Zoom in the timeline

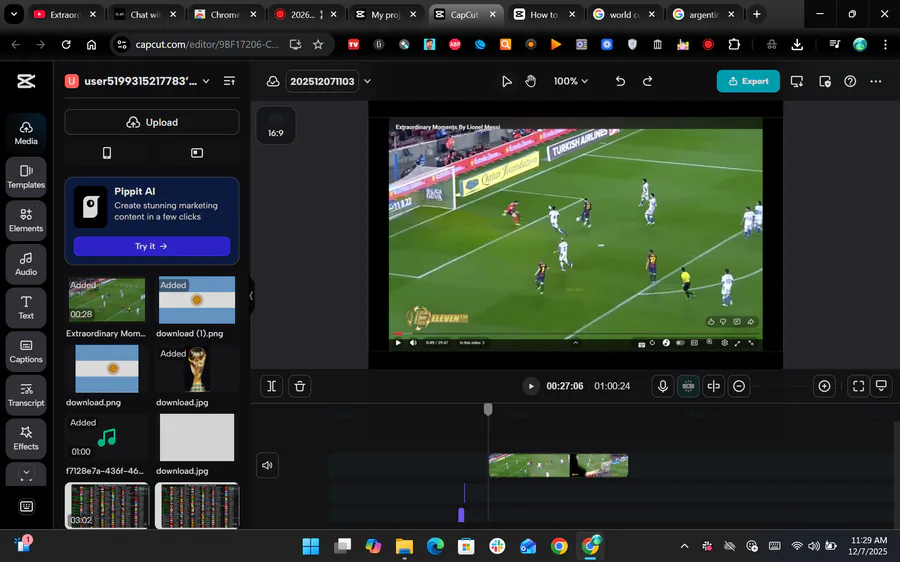point(824,386)
